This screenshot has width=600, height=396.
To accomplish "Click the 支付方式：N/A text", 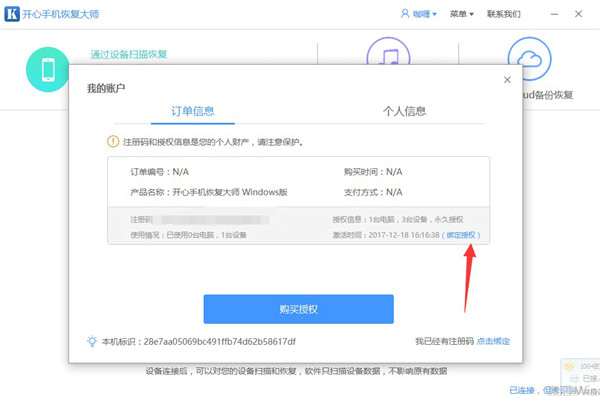I will [x=373, y=192].
